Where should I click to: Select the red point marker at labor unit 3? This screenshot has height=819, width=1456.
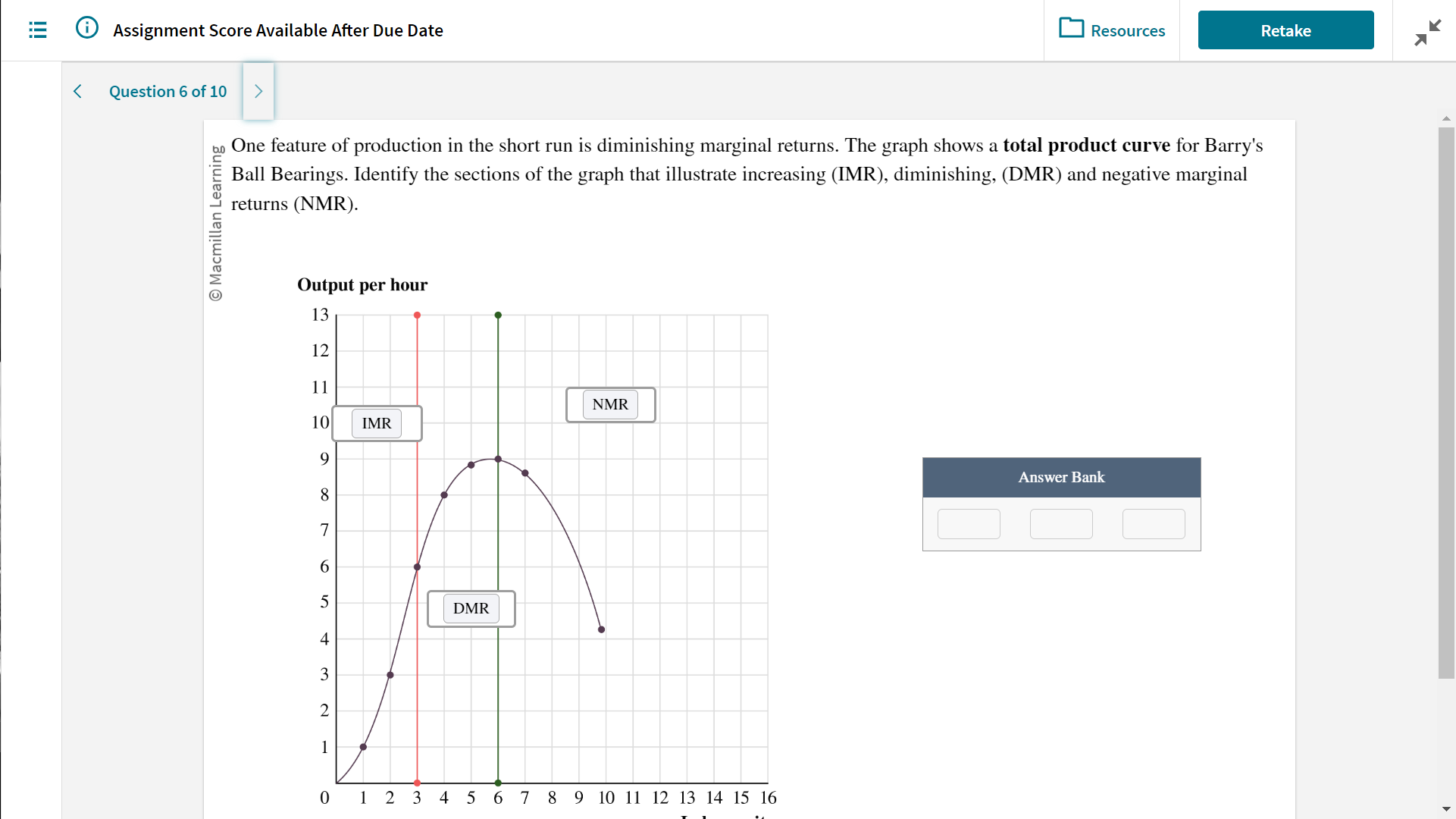click(416, 315)
